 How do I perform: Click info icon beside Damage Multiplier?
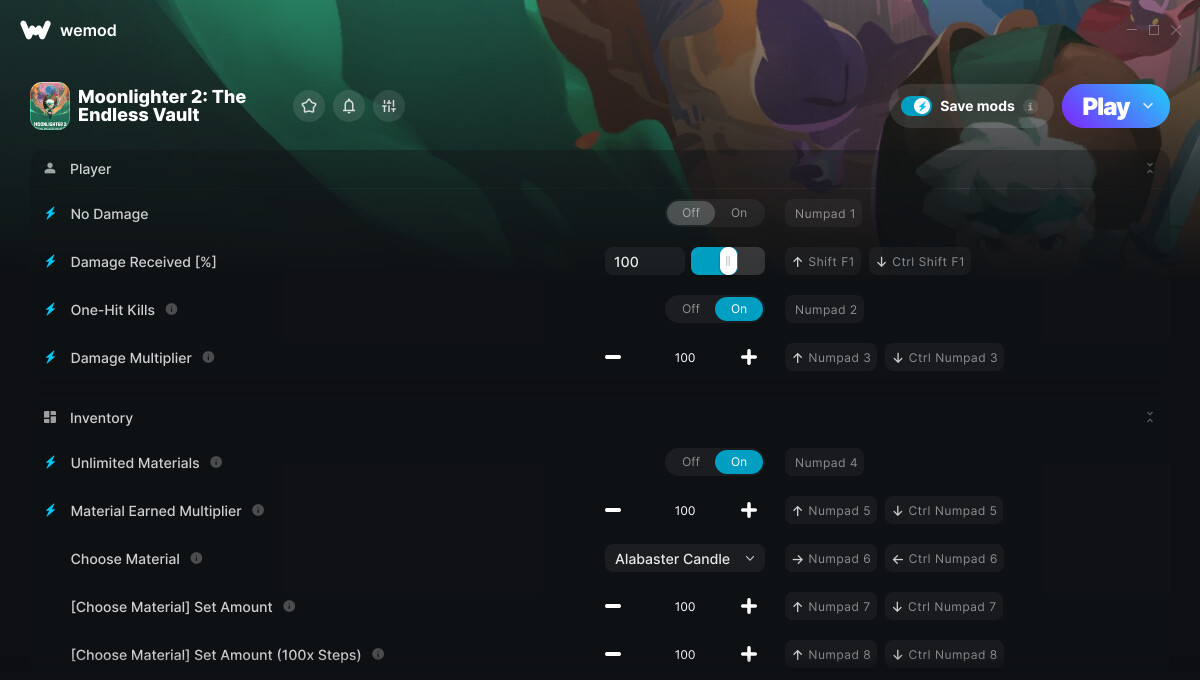click(208, 357)
